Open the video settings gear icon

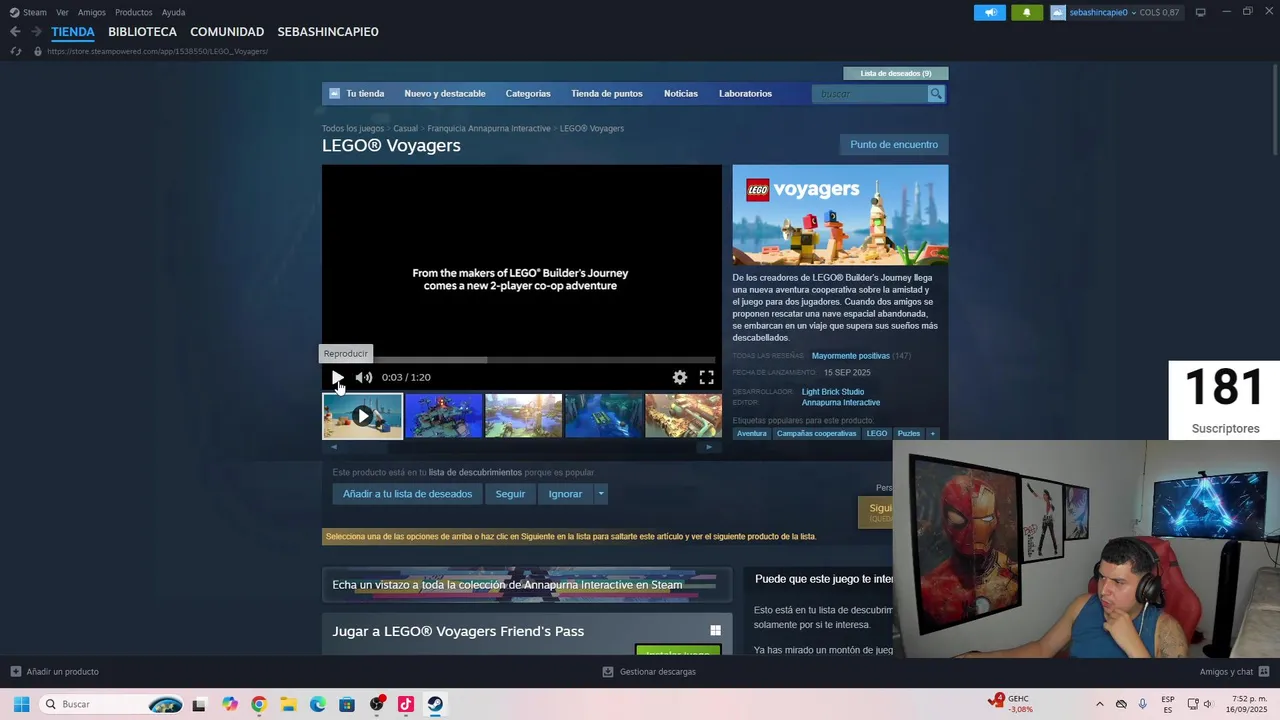point(680,377)
